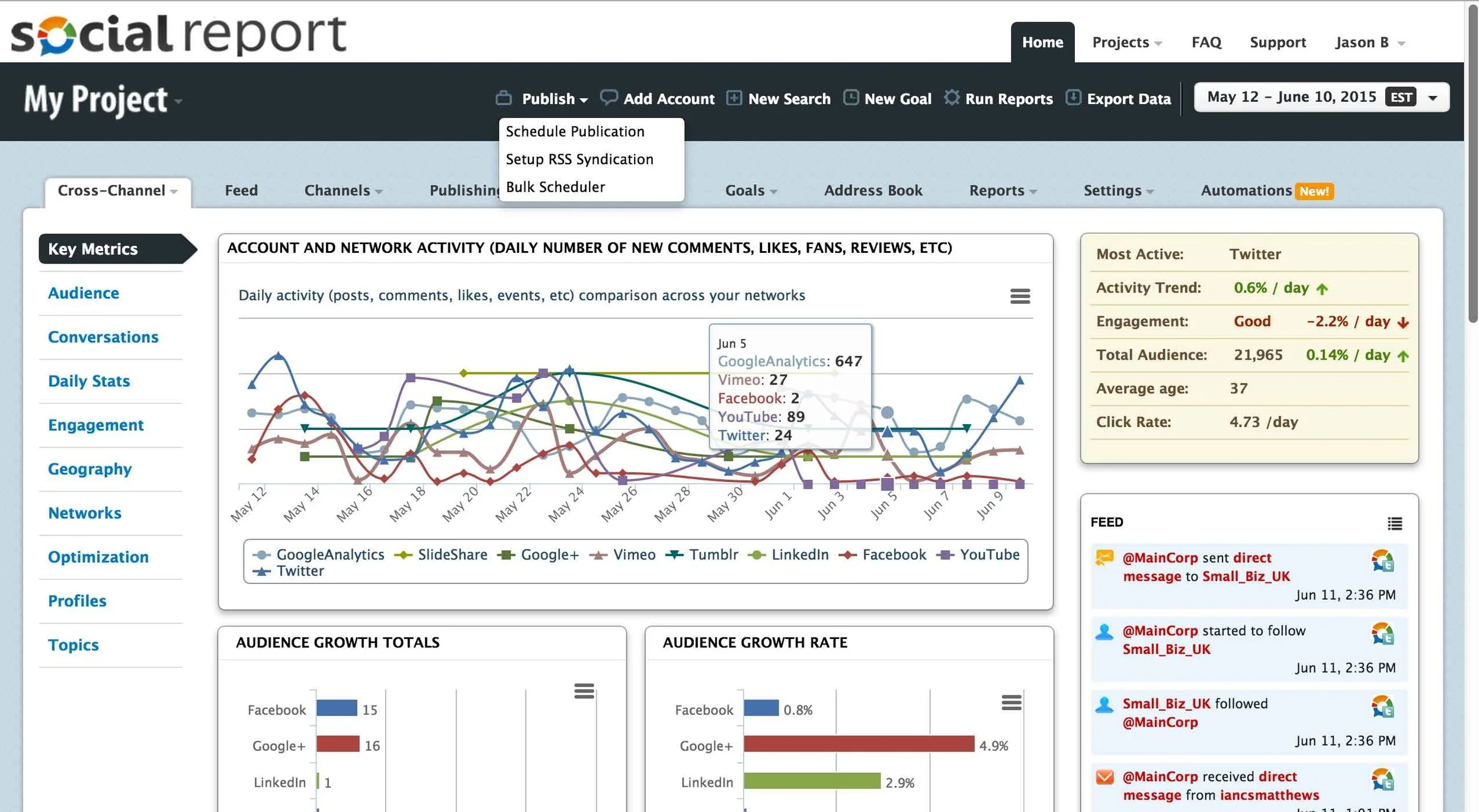Open Audience Growth Rate chart menu
Viewport: 1479px width, 812px height.
pos(1011,702)
